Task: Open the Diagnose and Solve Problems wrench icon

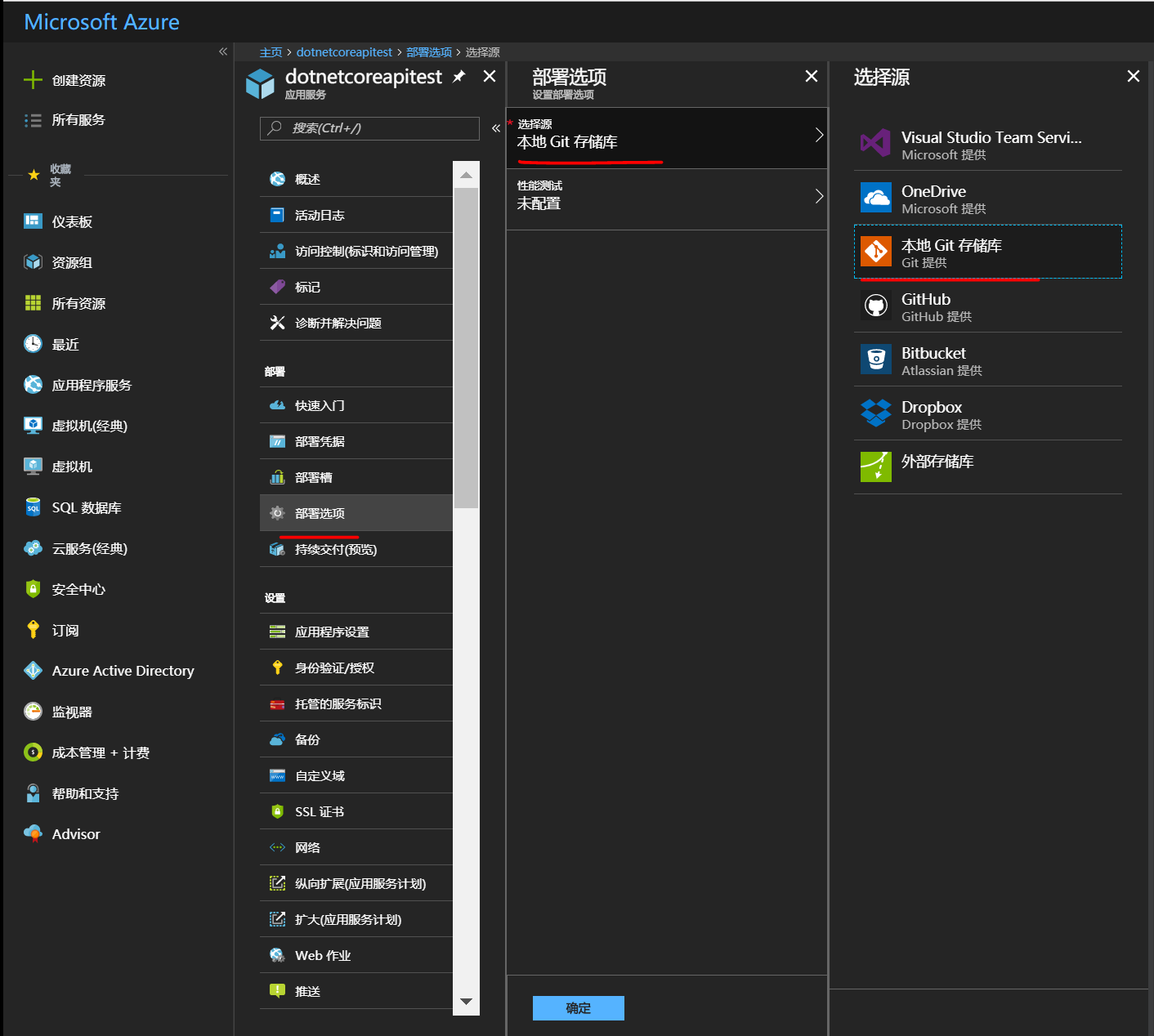Action: point(278,323)
